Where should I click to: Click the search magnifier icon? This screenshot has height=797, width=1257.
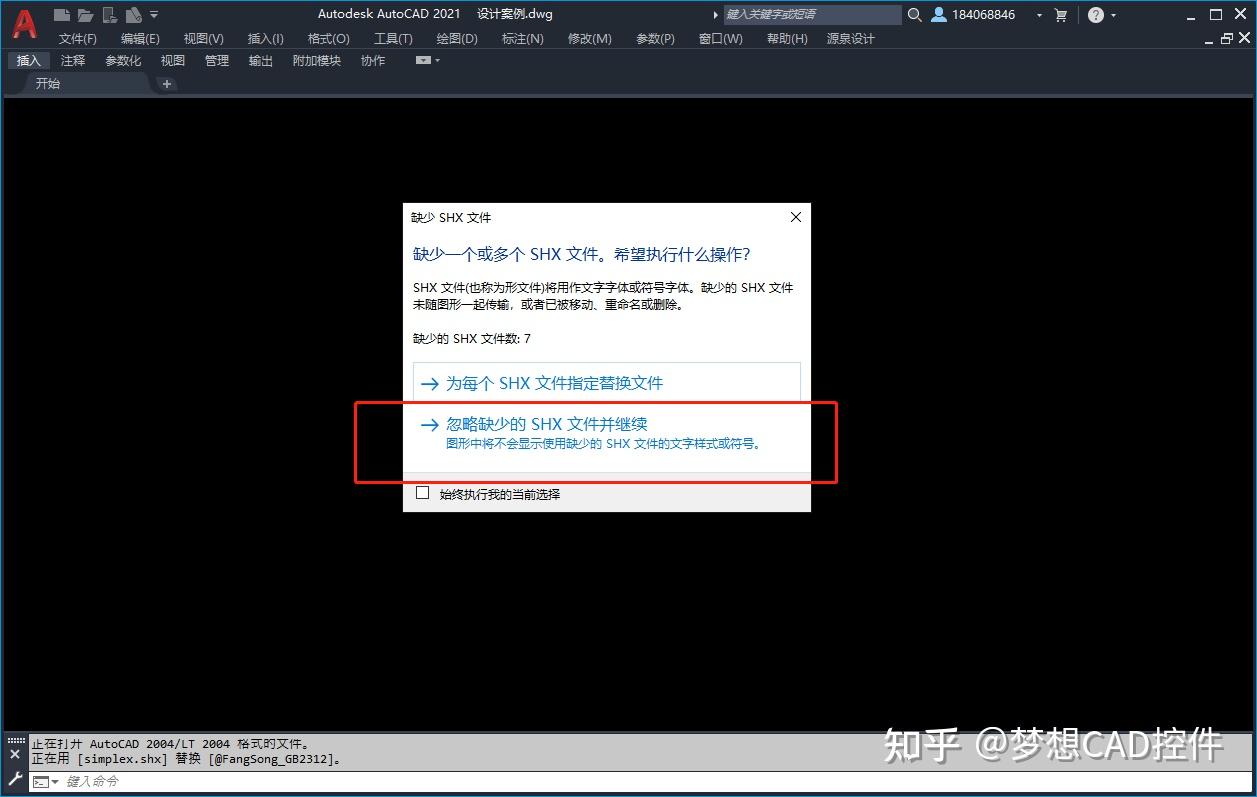914,15
